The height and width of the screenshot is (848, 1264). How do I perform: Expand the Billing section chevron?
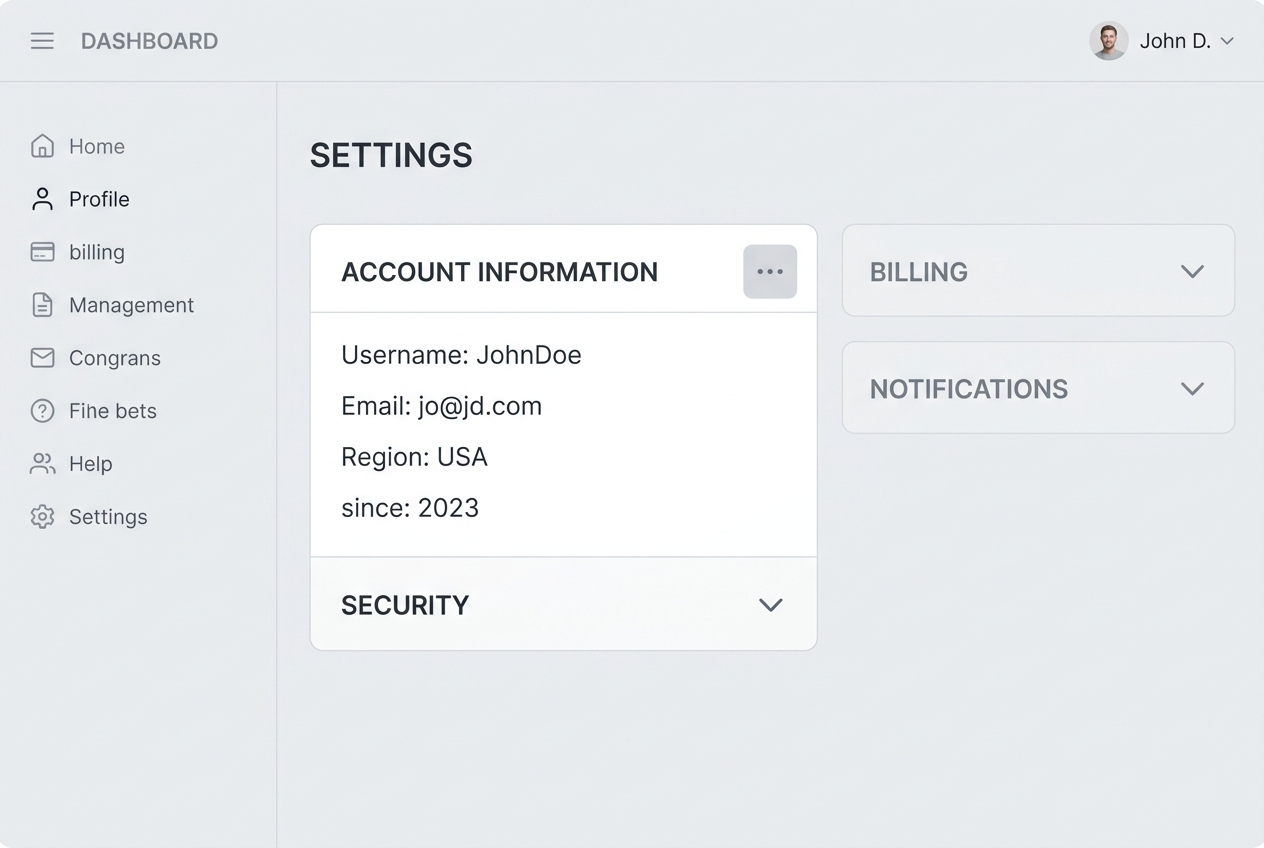pos(1192,271)
